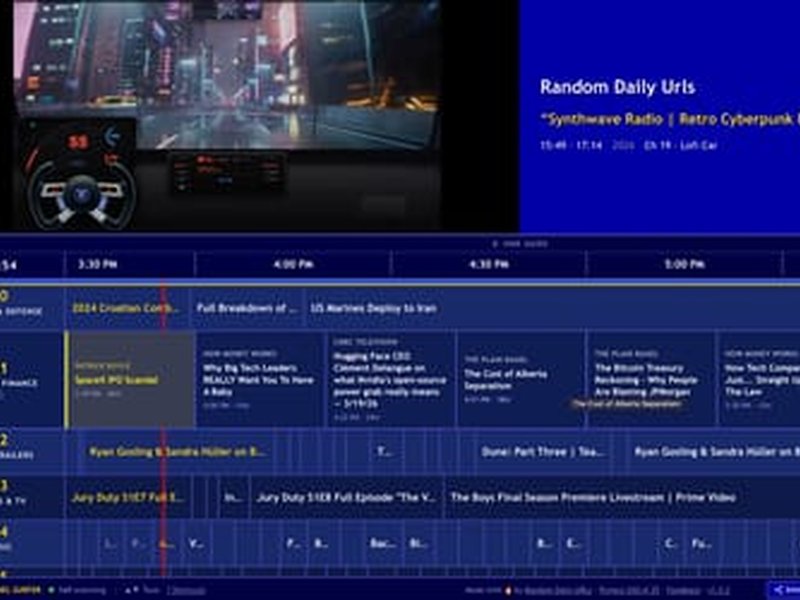Select Hugging Face CEO Clement Delangue program

click(391, 380)
